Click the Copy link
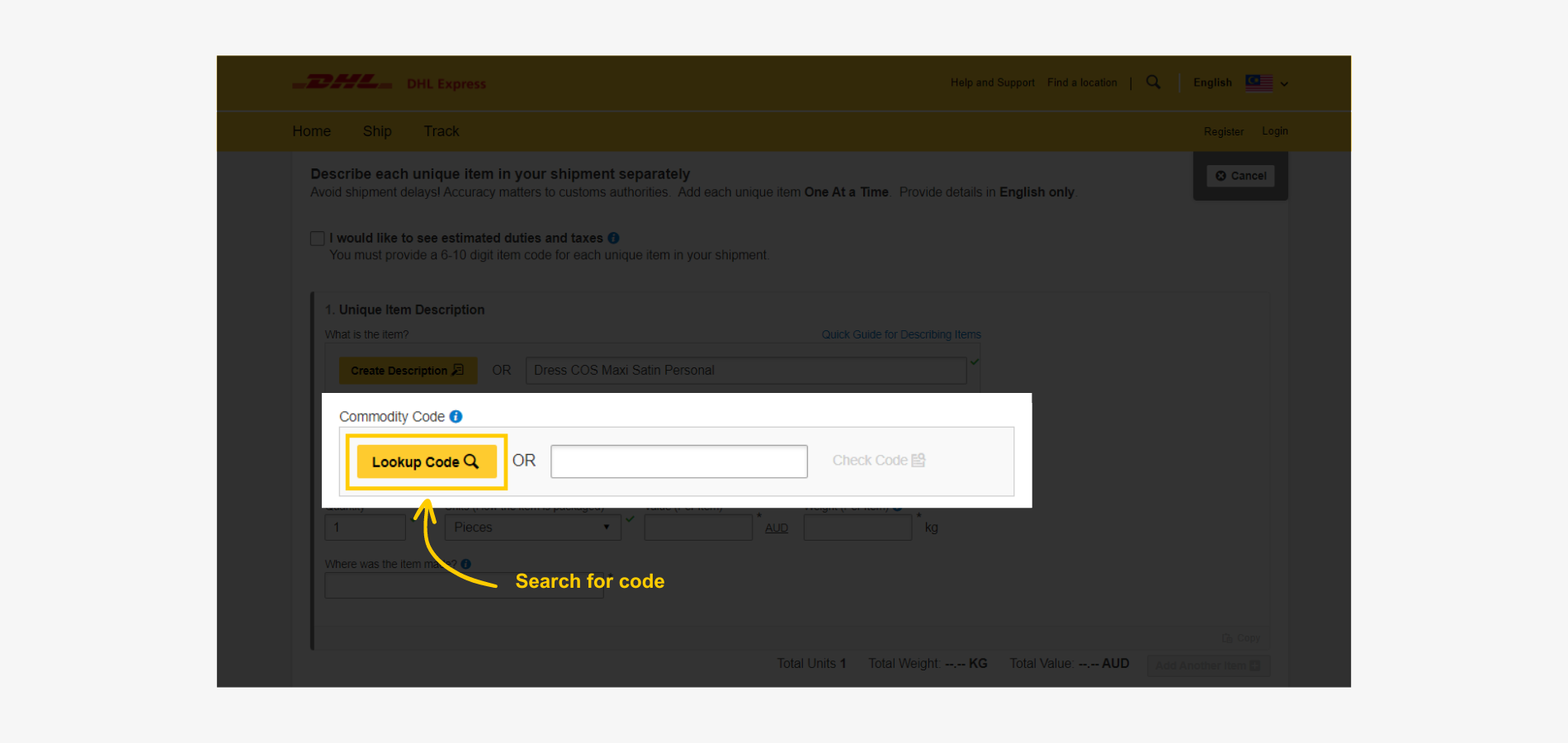The width and height of the screenshot is (1568, 743). point(1241,638)
